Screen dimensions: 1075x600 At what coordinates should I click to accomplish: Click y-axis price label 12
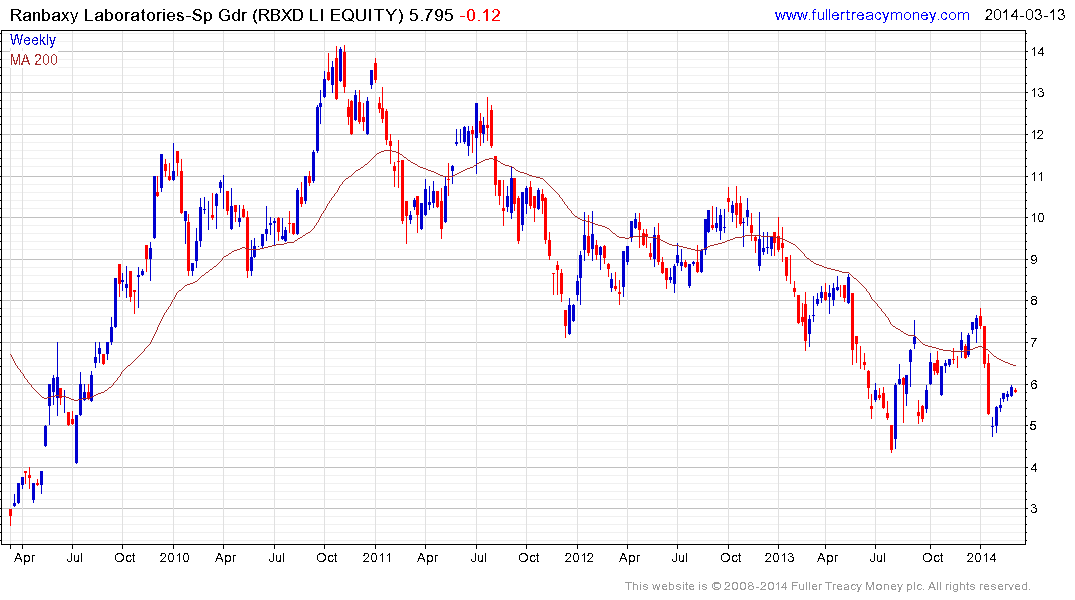[1037, 134]
